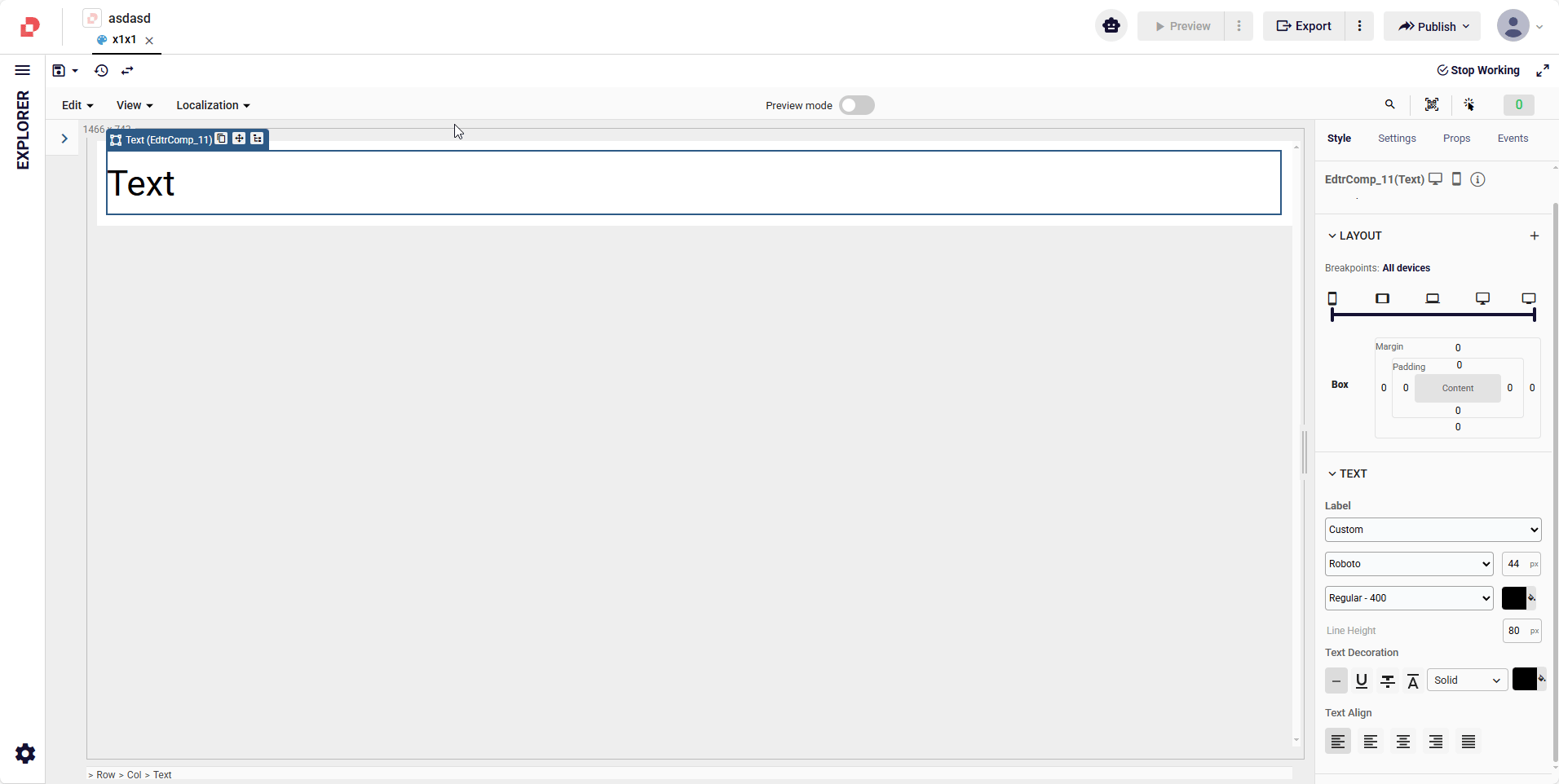
Task: Click the Stop Working button
Action: point(1477,71)
